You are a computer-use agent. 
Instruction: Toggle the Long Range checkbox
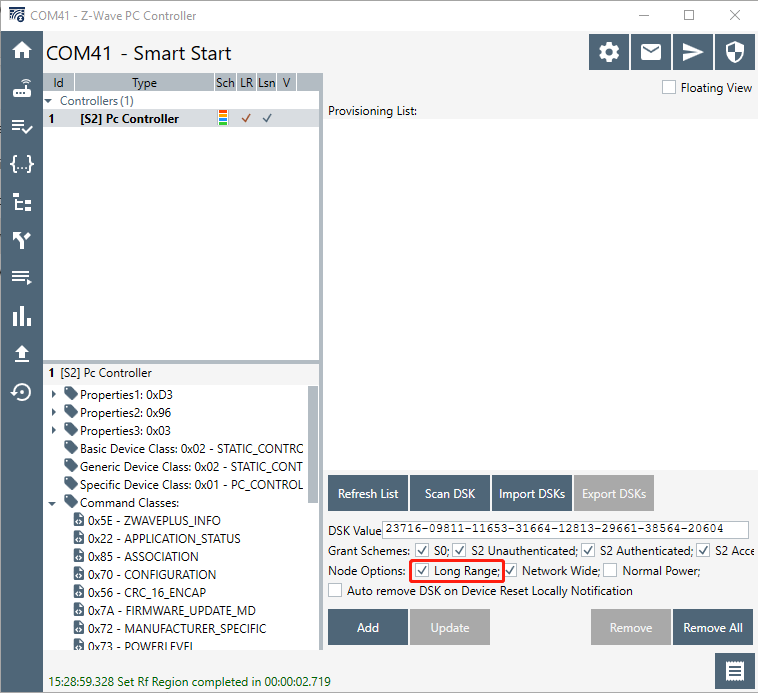tap(421, 571)
